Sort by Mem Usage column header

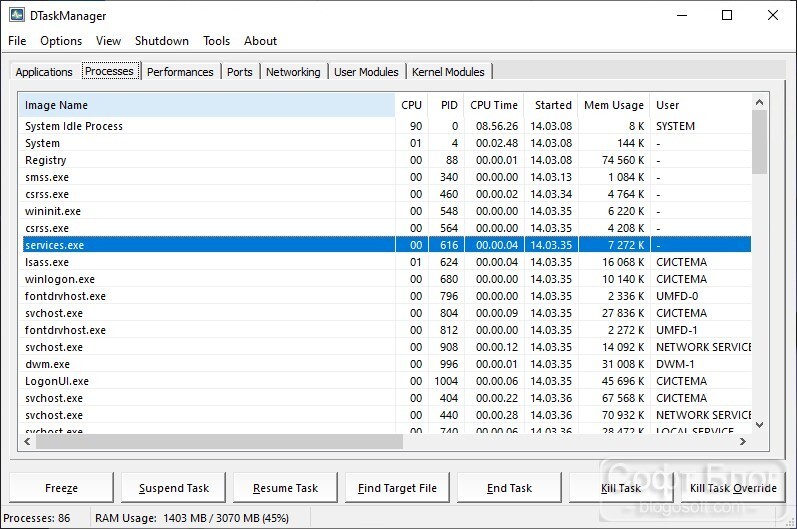(614, 105)
